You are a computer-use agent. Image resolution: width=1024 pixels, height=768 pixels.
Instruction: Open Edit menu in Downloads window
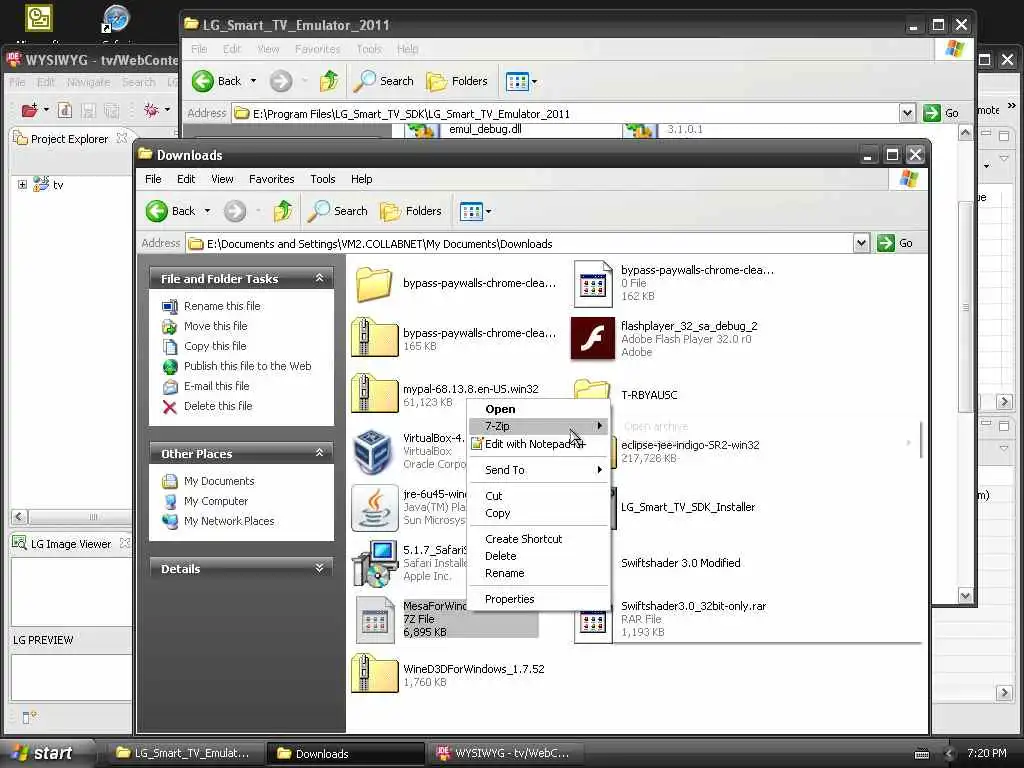pos(185,179)
